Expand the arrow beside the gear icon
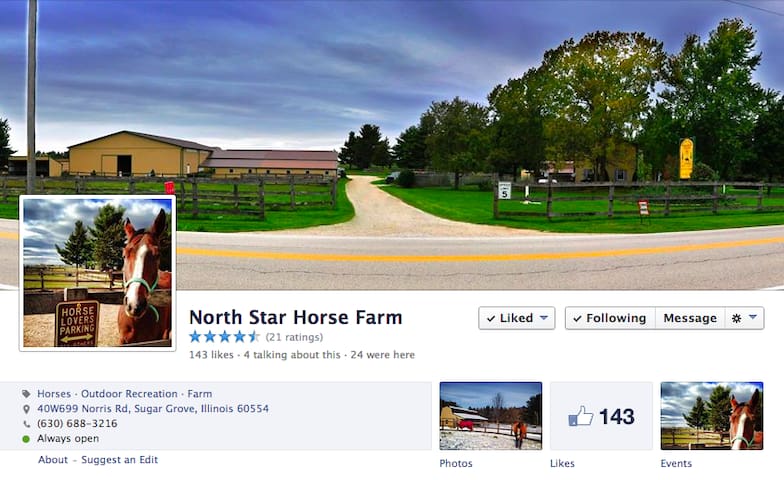 tap(753, 317)
